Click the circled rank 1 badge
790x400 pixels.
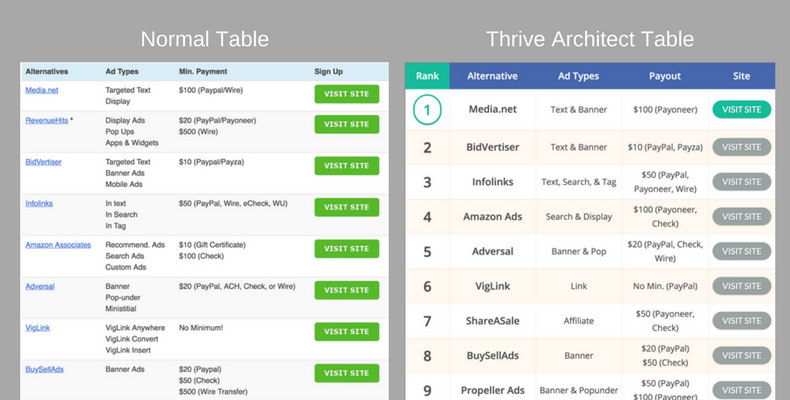[427, 110]
